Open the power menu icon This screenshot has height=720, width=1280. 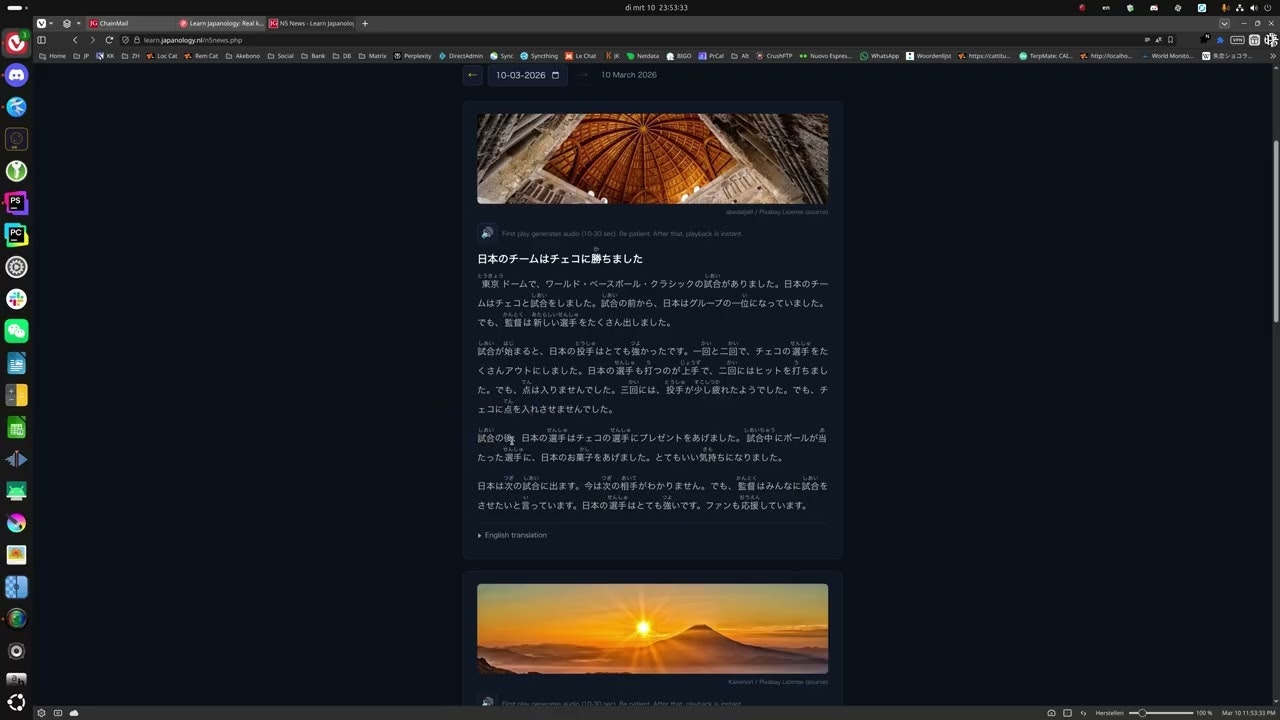[1268, 7]
